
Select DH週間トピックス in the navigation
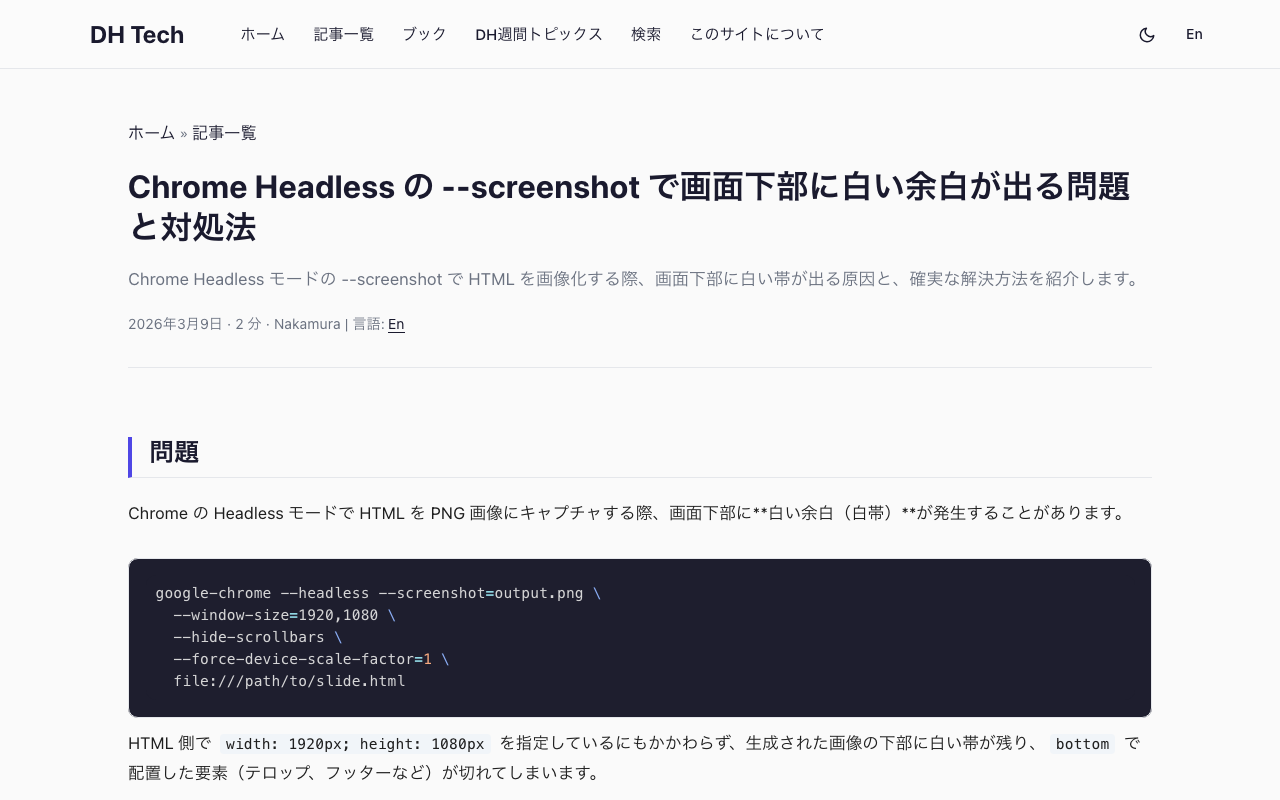click(x=539, y=34)
